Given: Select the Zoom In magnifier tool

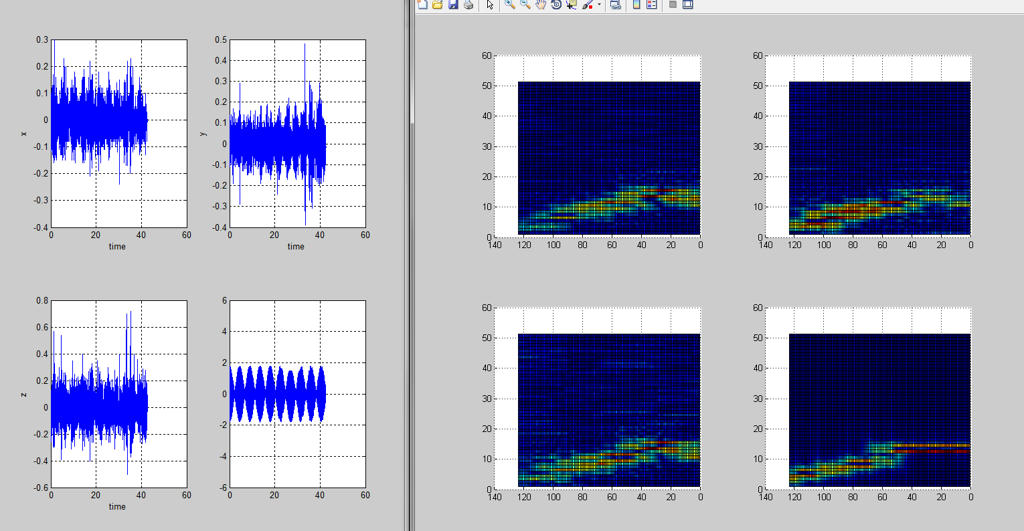Looking at the screenshot, I should click(x=509, y=5).
